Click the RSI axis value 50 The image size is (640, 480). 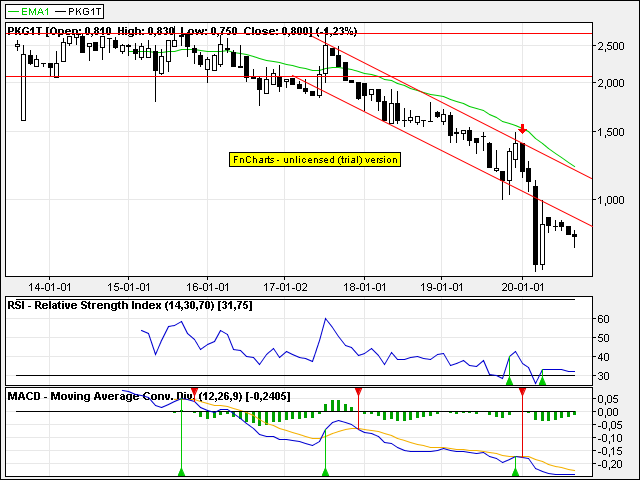[x=603, y=338]
